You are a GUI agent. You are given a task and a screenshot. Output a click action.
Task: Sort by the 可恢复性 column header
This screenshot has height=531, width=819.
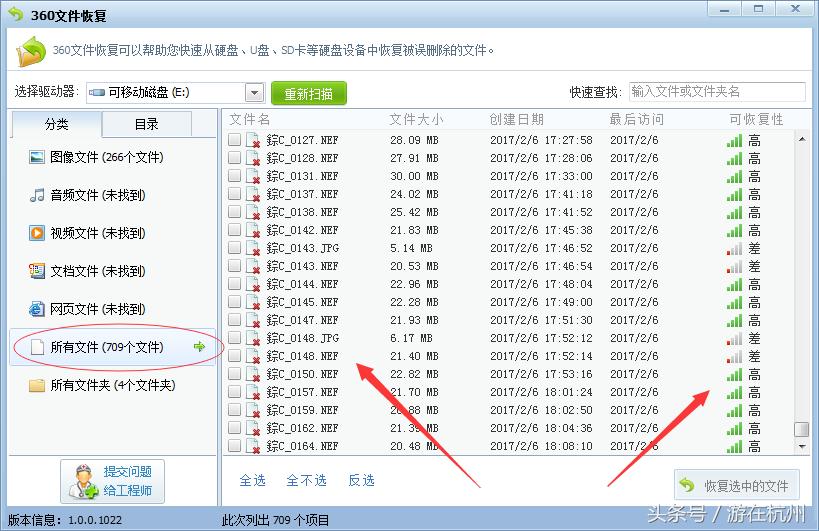coord(756,120)
